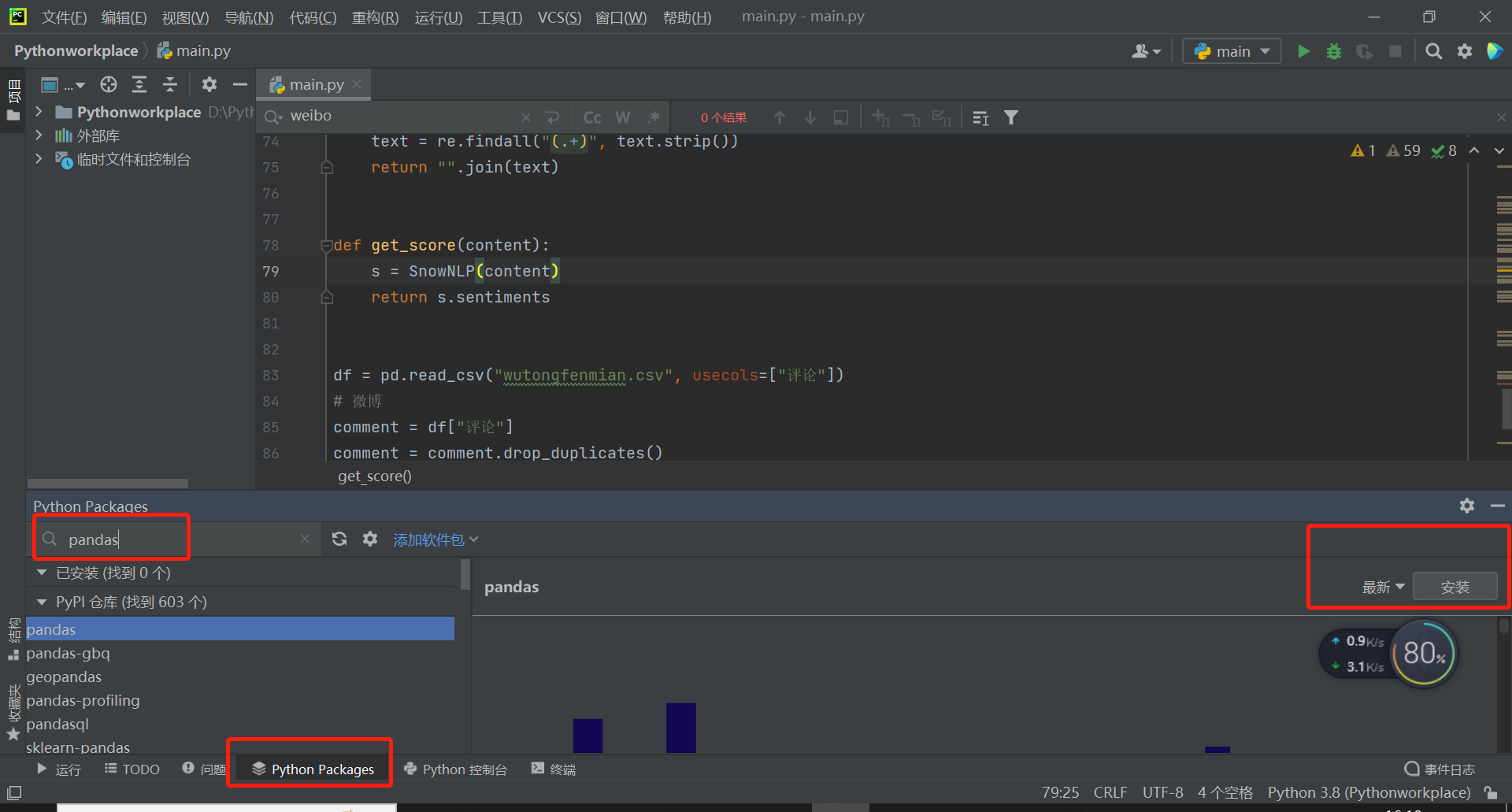Go to previous occurrence up arrow
The height and width of the screenshot is (812, 1512).
(780, 117)
